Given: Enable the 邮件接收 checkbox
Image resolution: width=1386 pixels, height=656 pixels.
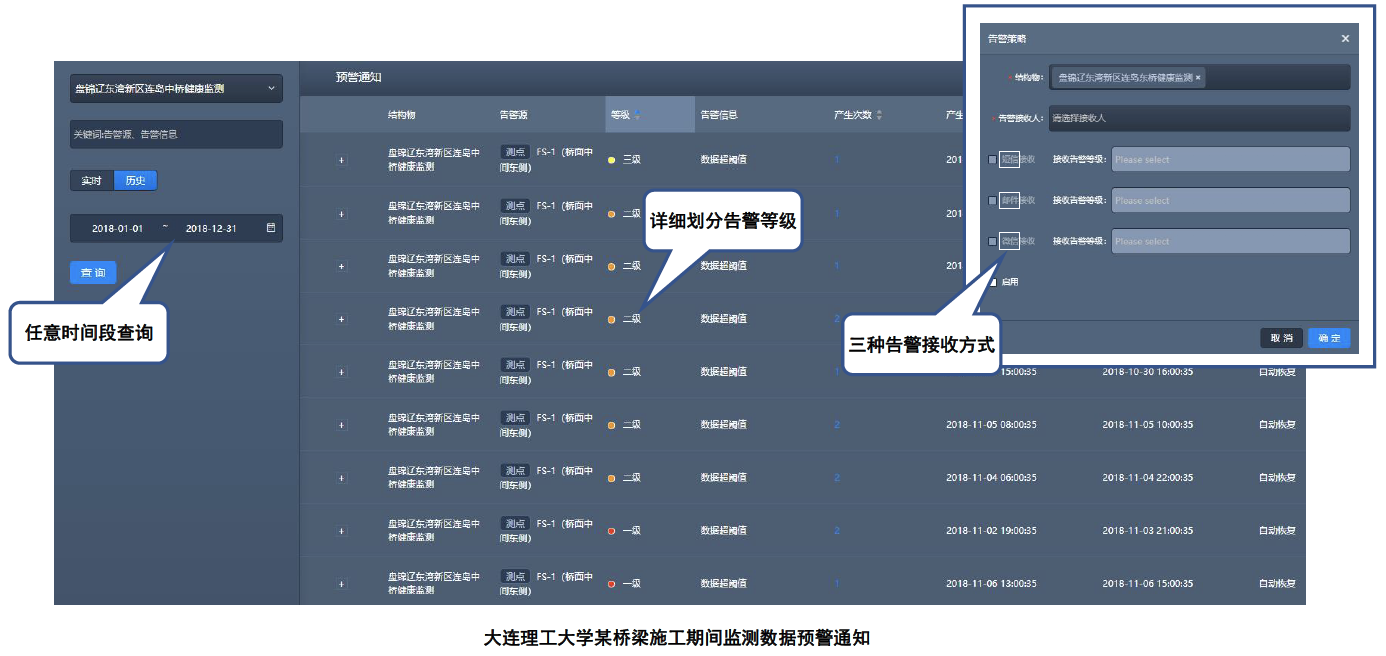Looking at the screenshot, I should point(992,200).
